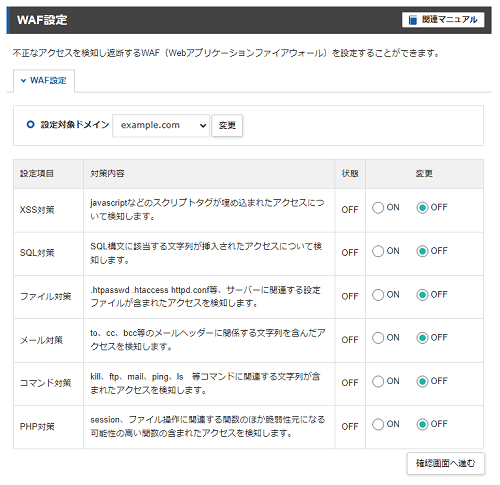
Task: Keep PHP対策 OFF radio selected
Action: click(x=422, y=425)
